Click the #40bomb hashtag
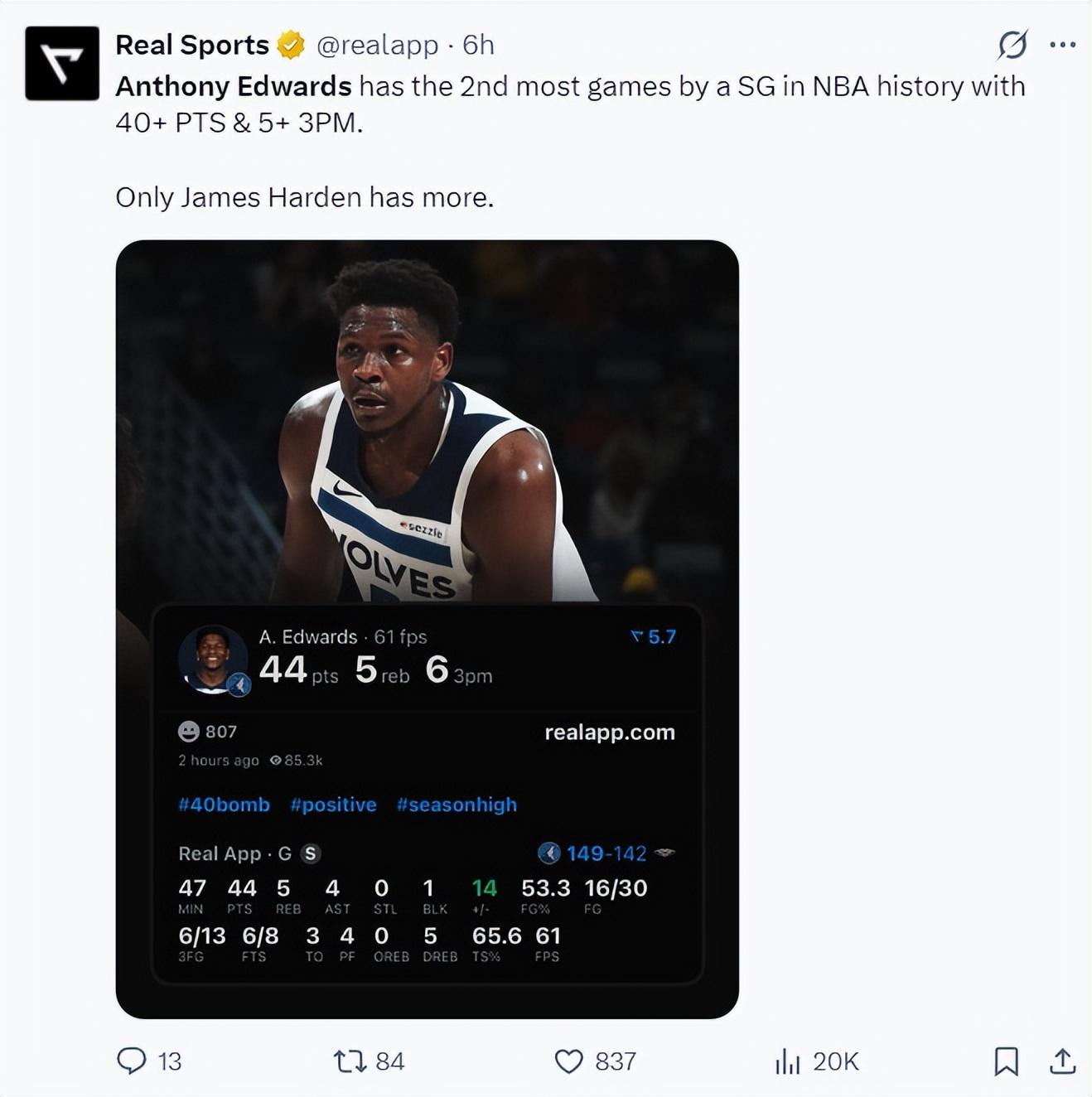The height and width of the screenshot is (1097, 1092). click(224, 805)
